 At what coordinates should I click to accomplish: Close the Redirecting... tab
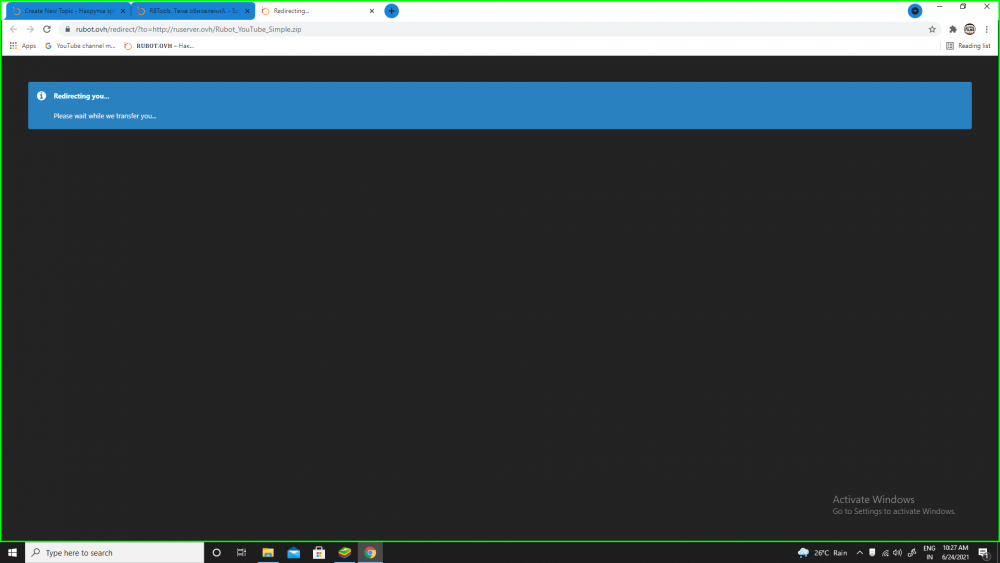(372, 11)
